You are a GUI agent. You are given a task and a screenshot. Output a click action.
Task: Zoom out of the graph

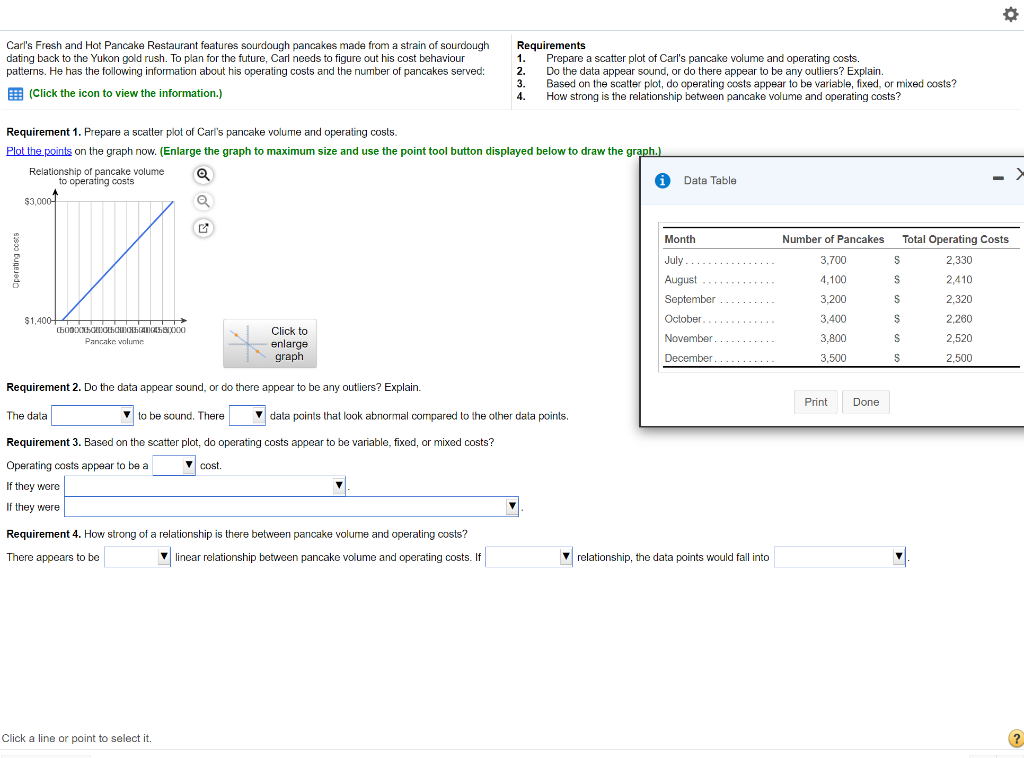[x=203, y=201]
